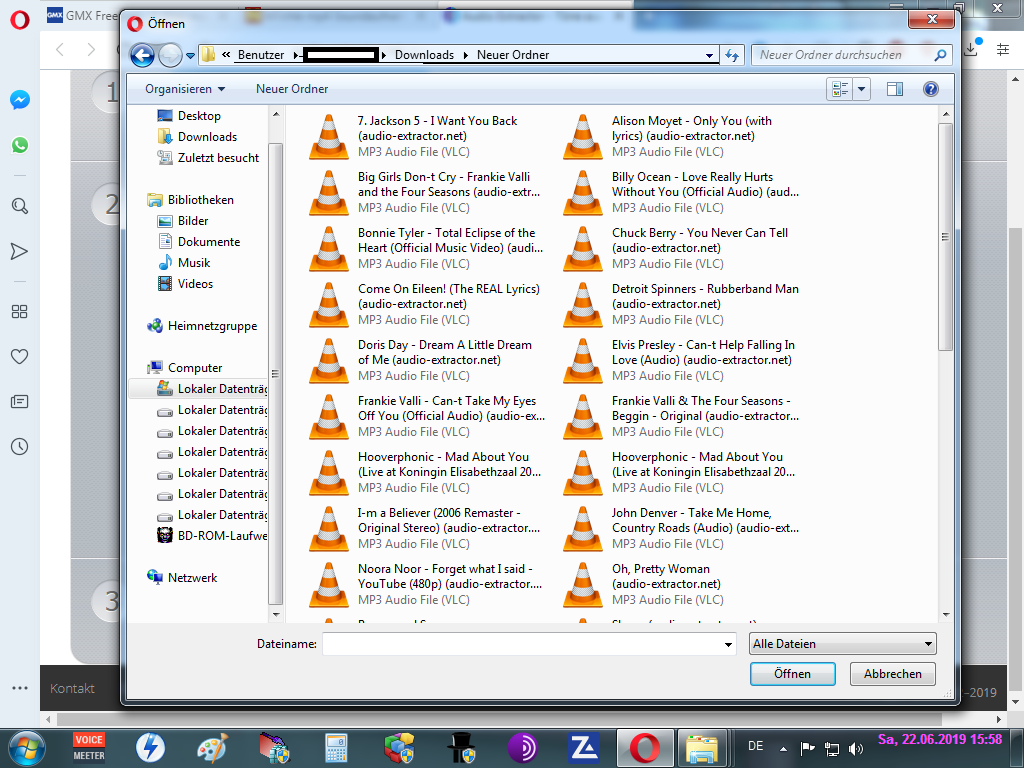Open Opera easy setup sliders icon

(1003, 49)
